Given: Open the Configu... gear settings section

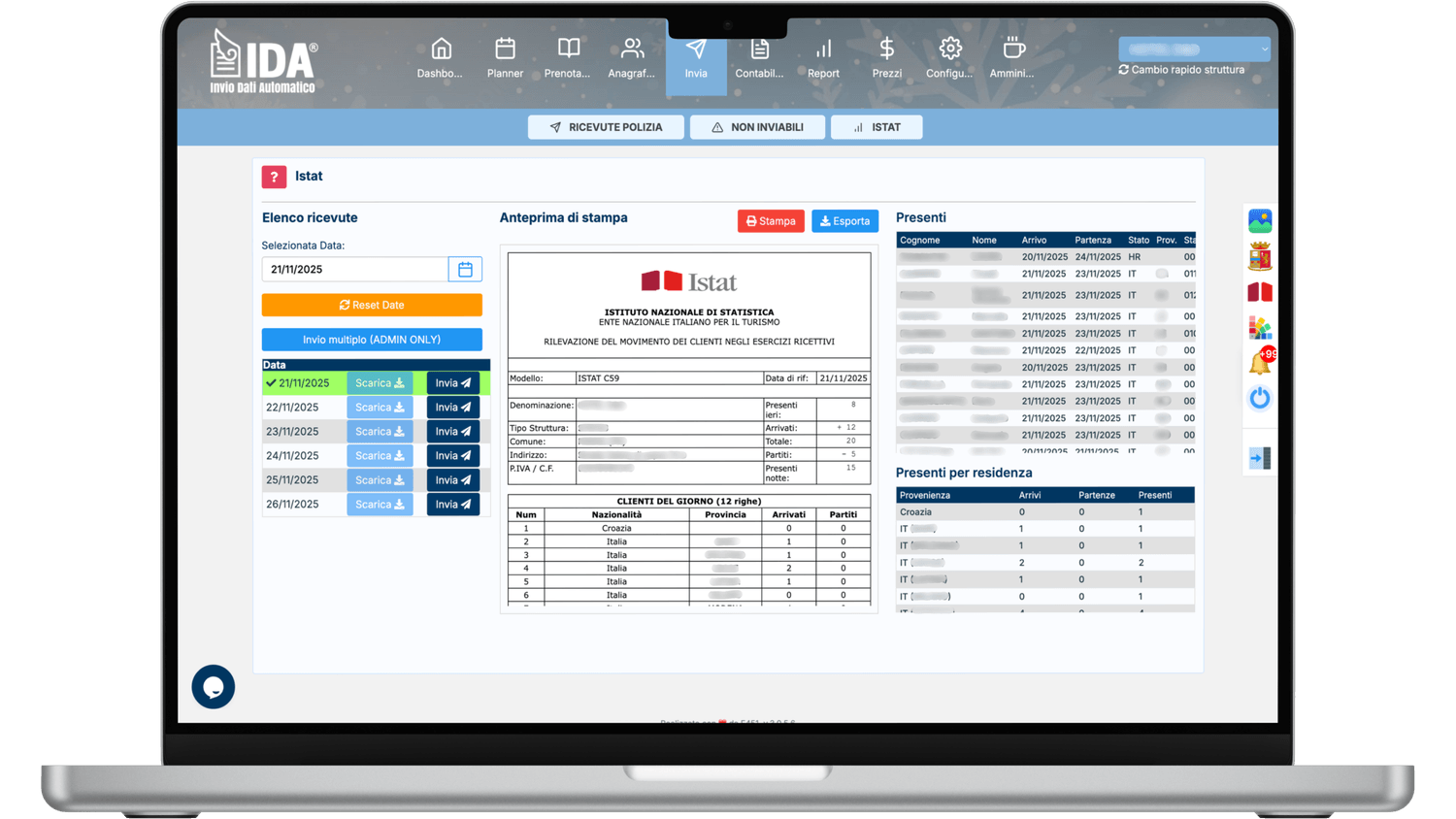Looking at the screenshot, I should coord(949,58).
